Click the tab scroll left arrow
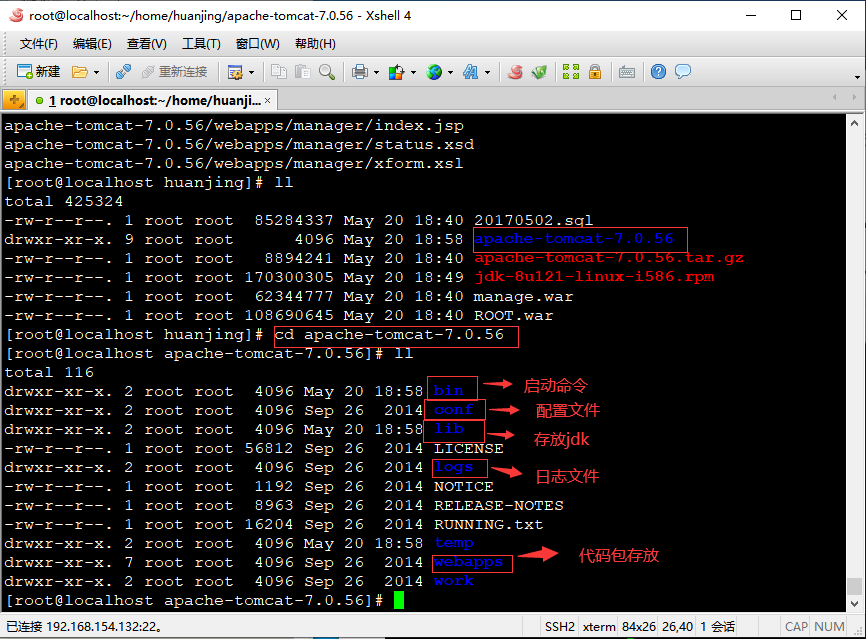This screenshot has height=639, width=866. [x=835, y=97]
